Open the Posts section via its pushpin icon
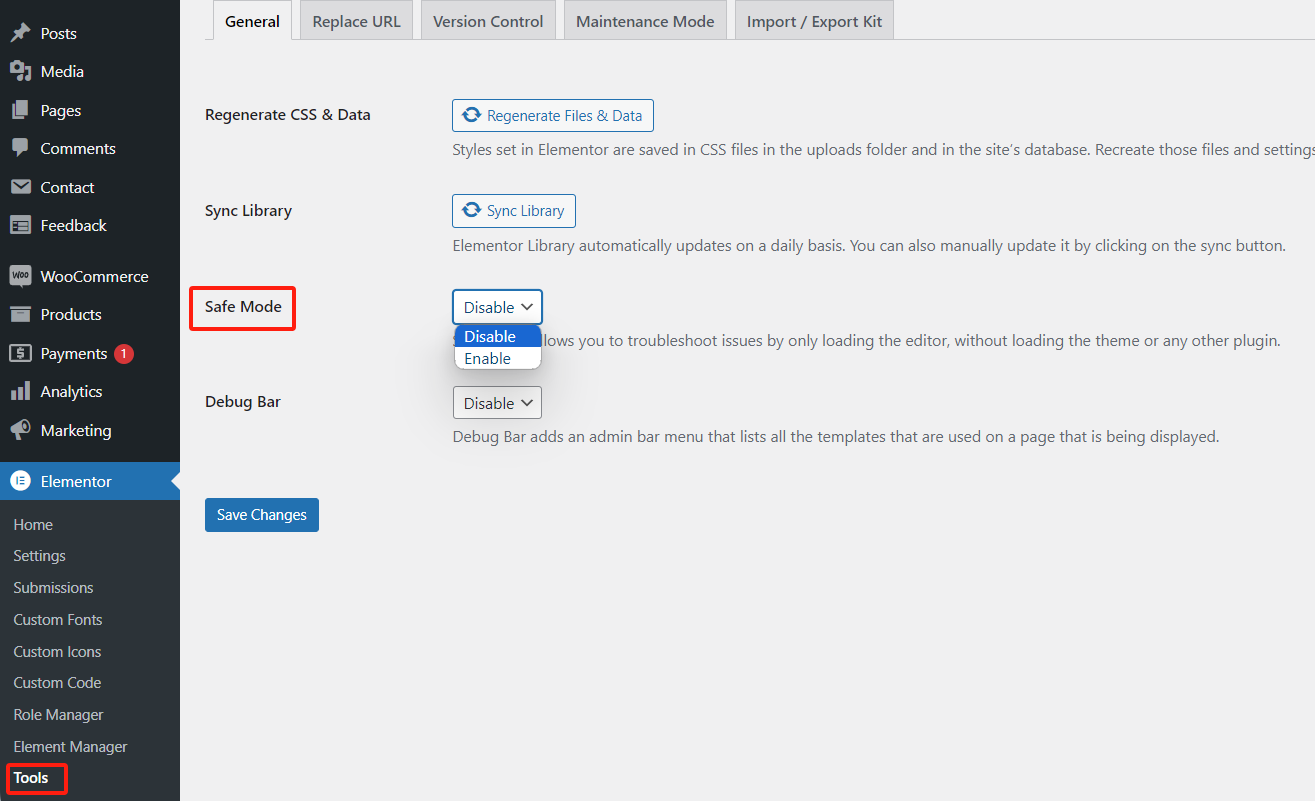Screen dimensions: 1315x801 point(22,33)
